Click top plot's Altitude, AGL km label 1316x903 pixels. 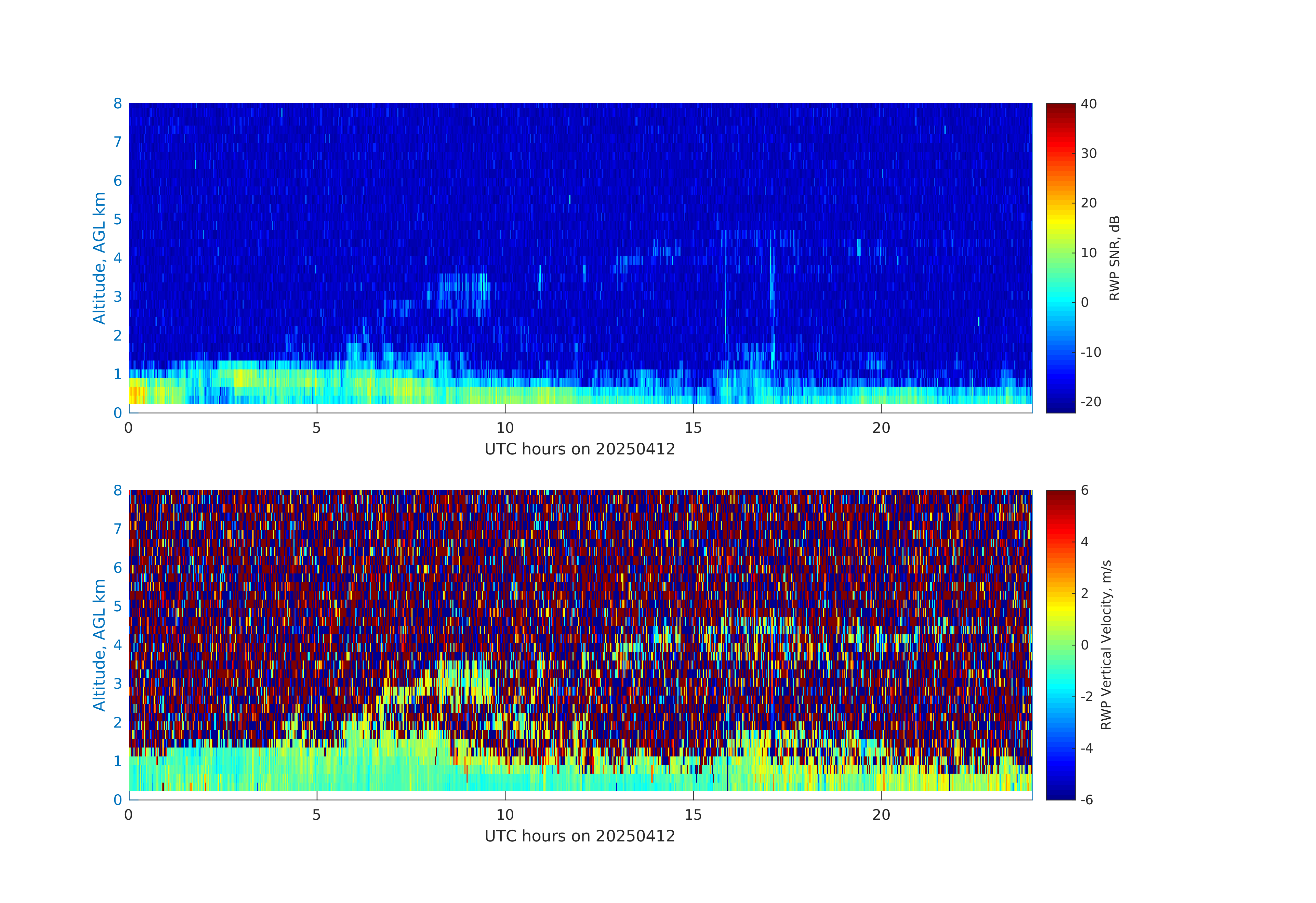(x=99, y=258)
